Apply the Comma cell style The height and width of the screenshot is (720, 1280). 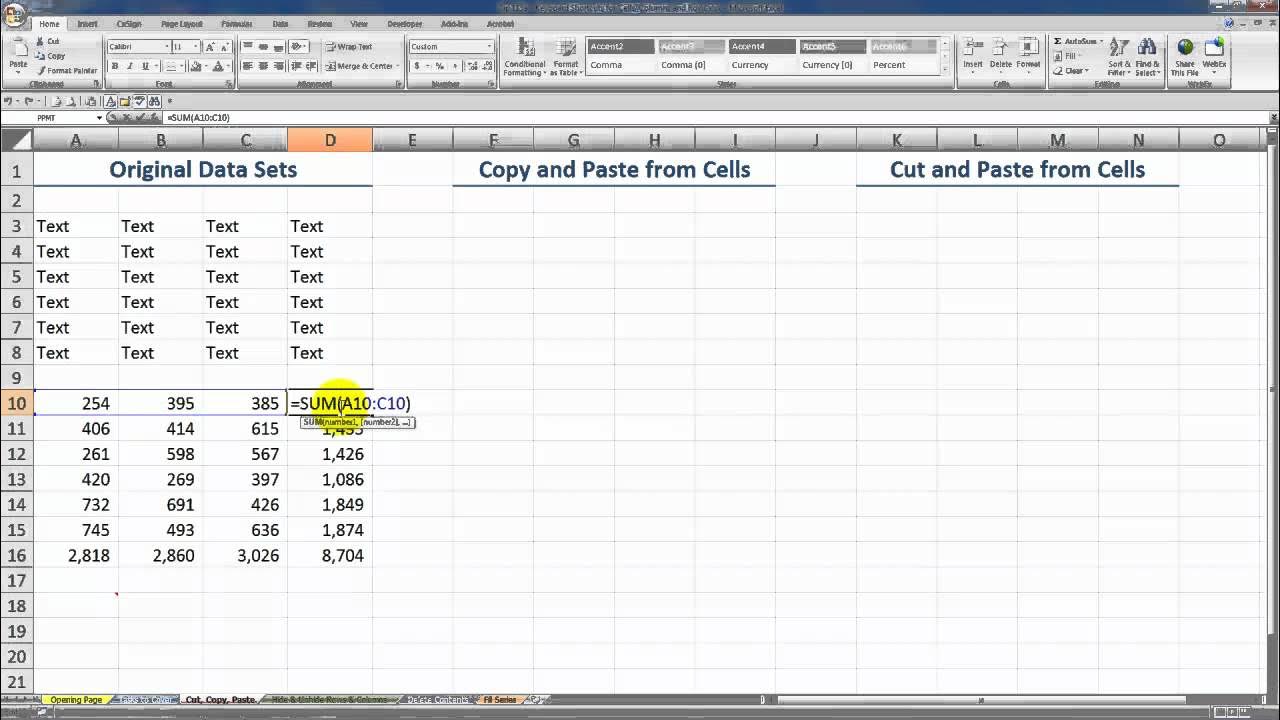621,65
